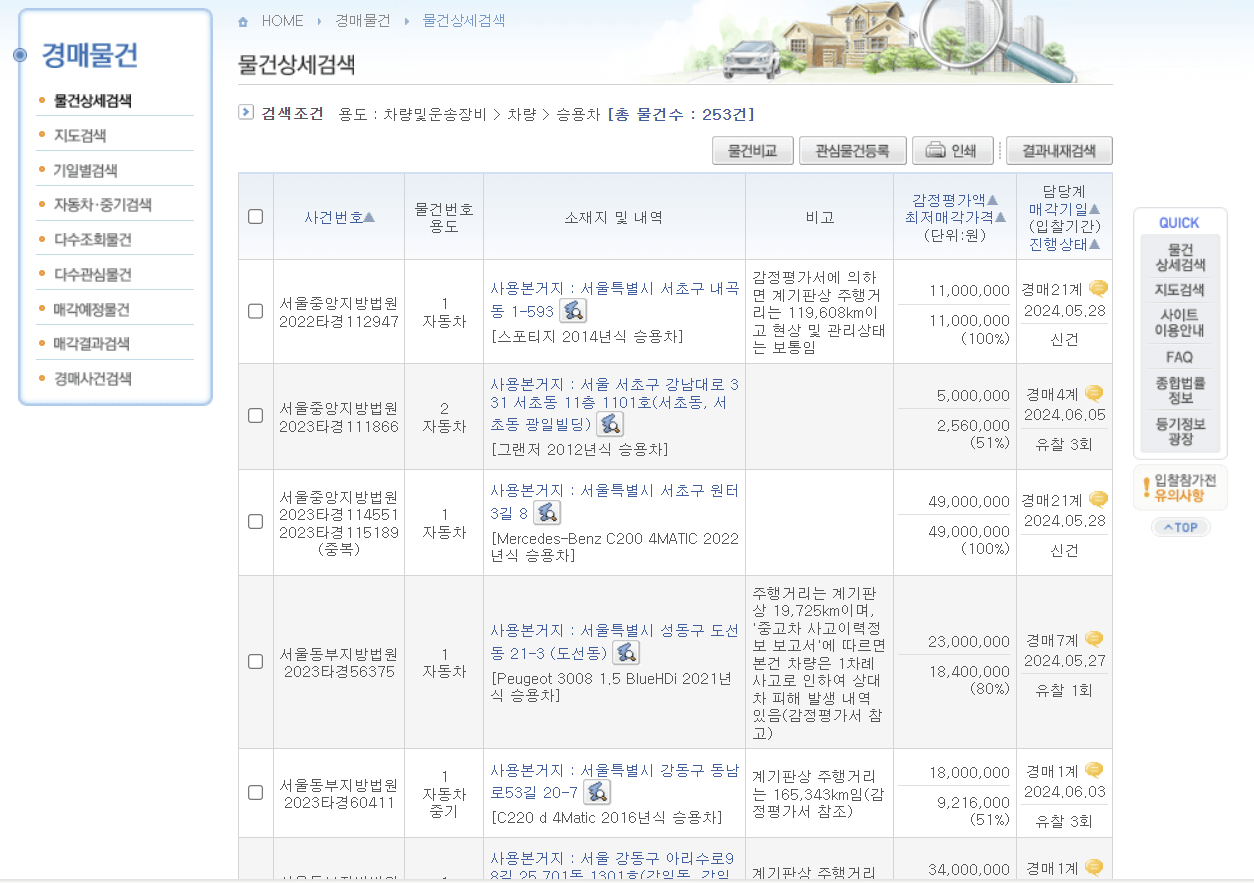Click the inquiry coin icon next to 경매21계
The image size is (1254, 883).
click(1096, 286)
